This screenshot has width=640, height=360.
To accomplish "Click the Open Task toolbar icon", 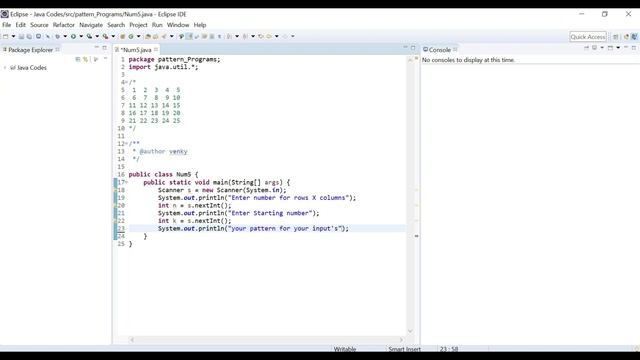I will (x=156, y=36).
